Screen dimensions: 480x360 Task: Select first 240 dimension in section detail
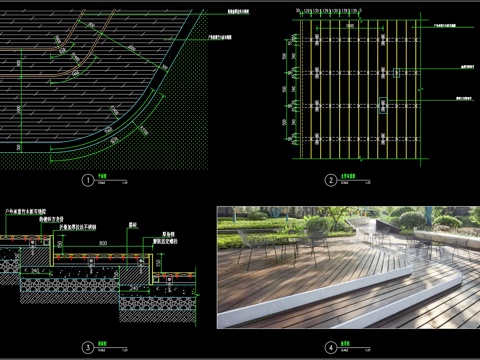click(35, 271)
